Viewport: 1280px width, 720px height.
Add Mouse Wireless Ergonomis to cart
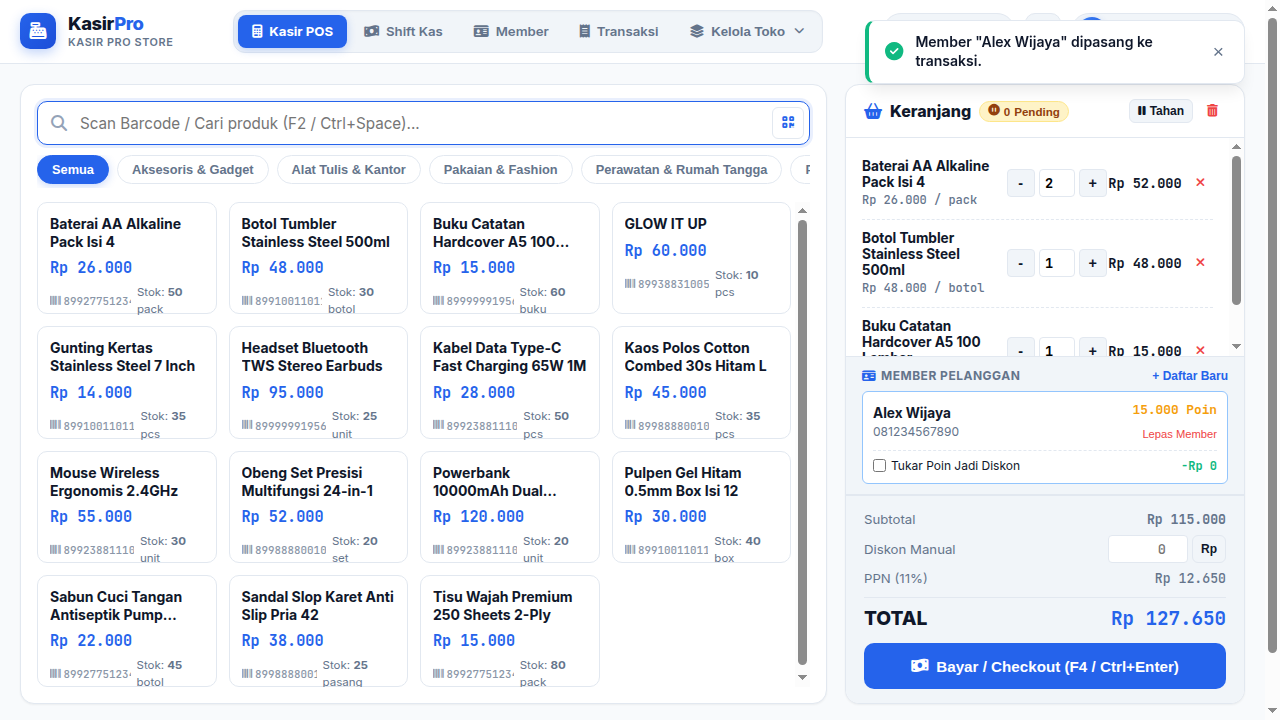(127, 507)
